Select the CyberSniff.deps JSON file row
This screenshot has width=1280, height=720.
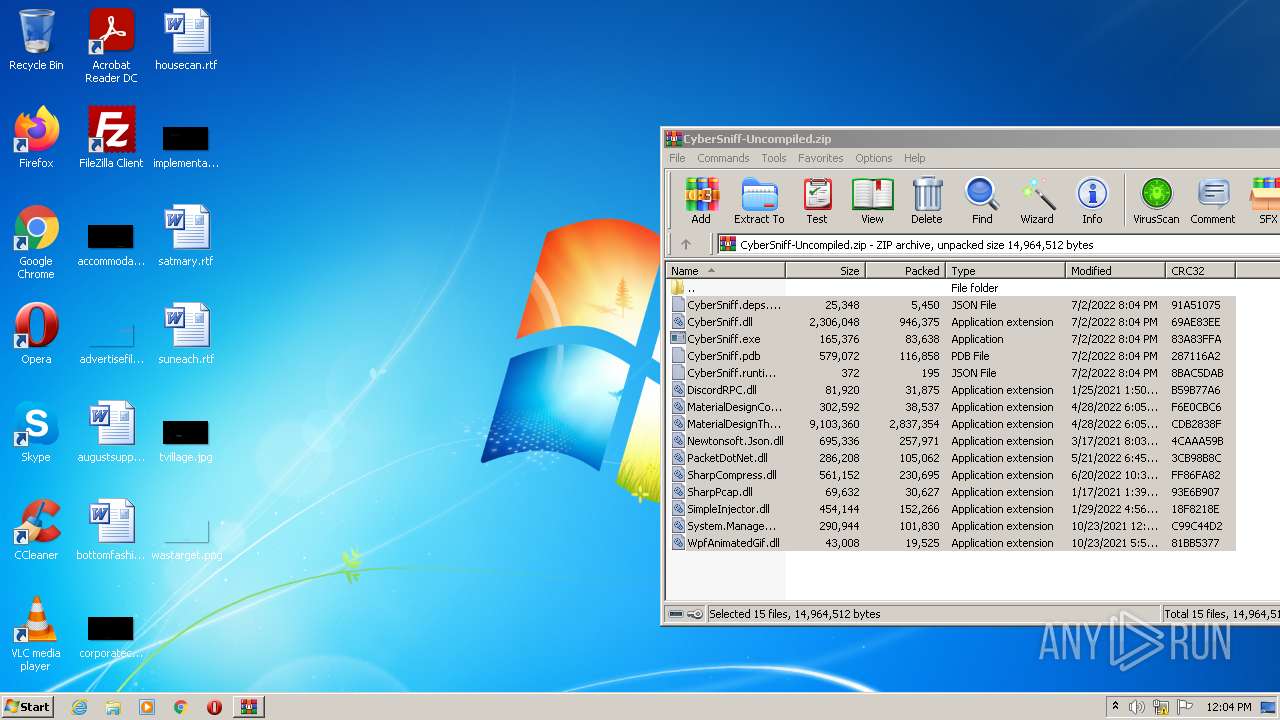click(951, 305)
